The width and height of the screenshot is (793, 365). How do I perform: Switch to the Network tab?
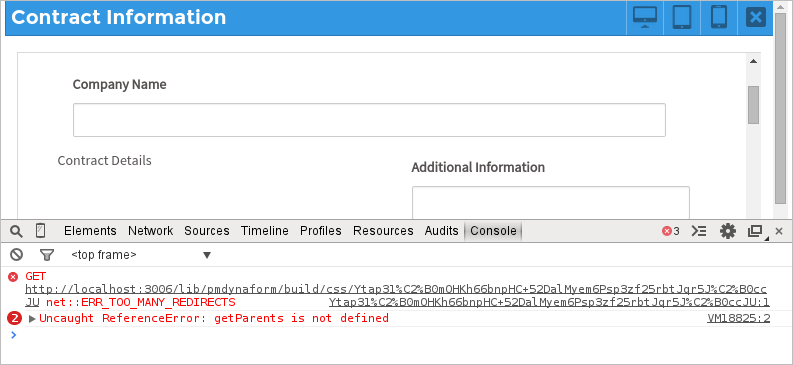click(150, 231)
